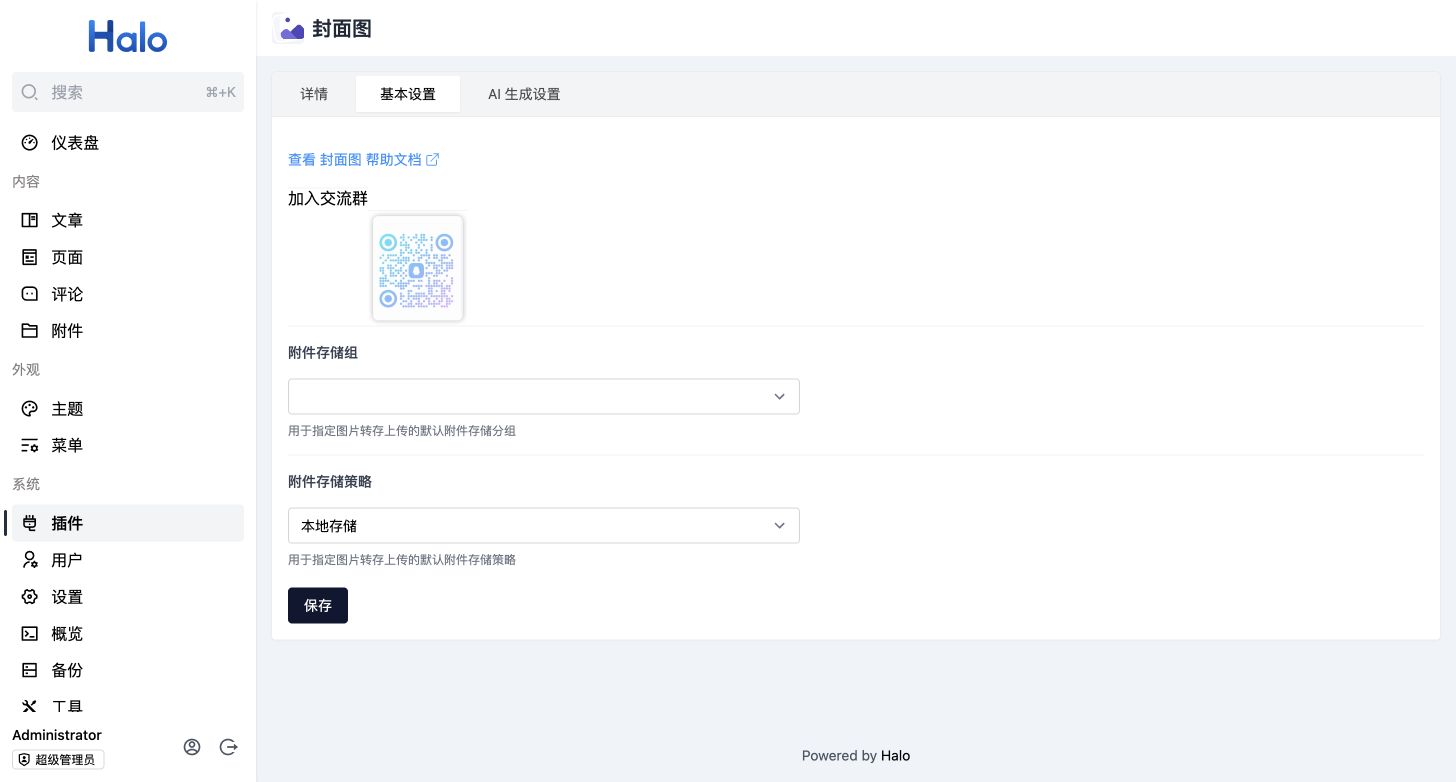Click the 保存 button
This screenshot has height=782, width=1456.
[x=318, y=605]
